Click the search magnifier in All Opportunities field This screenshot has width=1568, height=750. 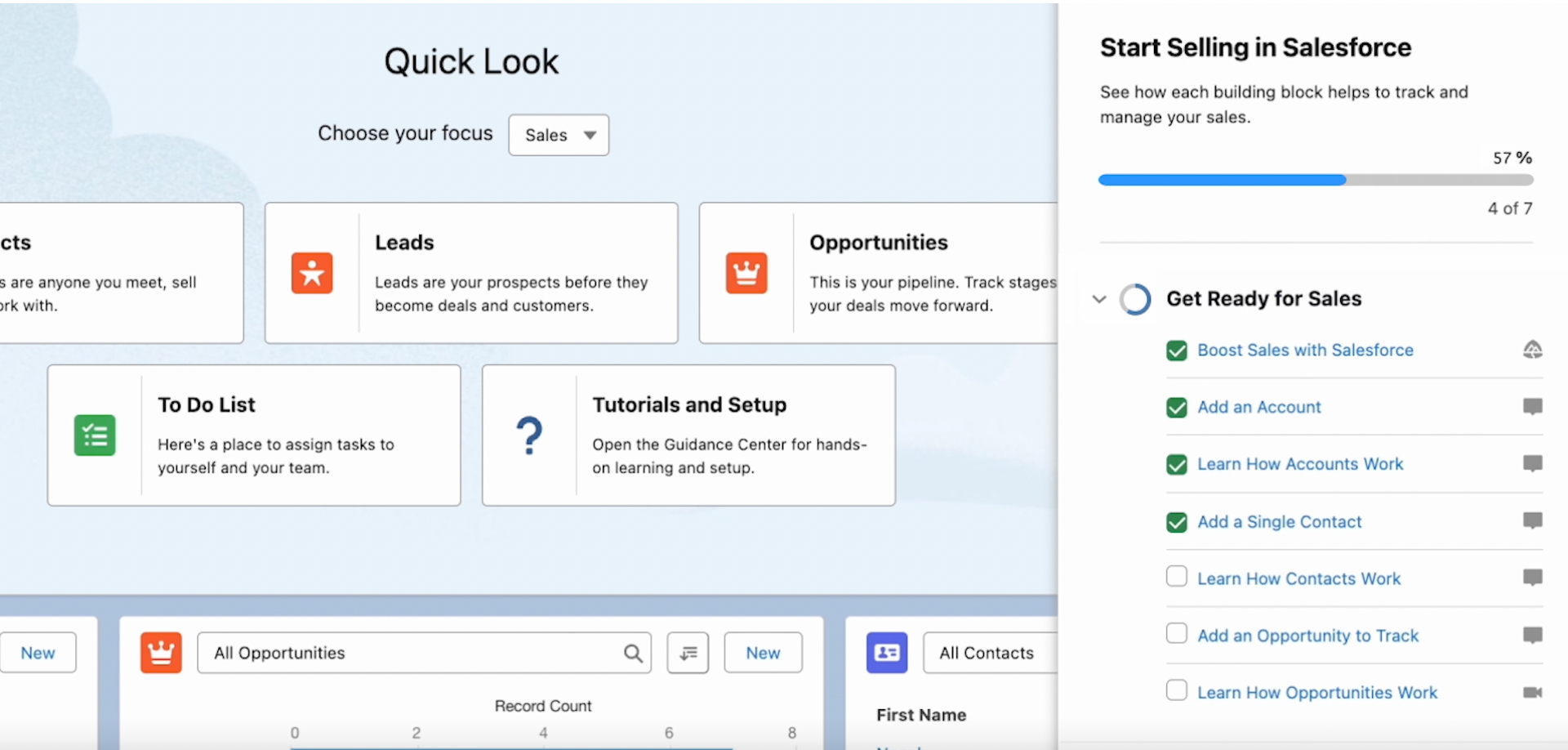click(x=633, y=653)
